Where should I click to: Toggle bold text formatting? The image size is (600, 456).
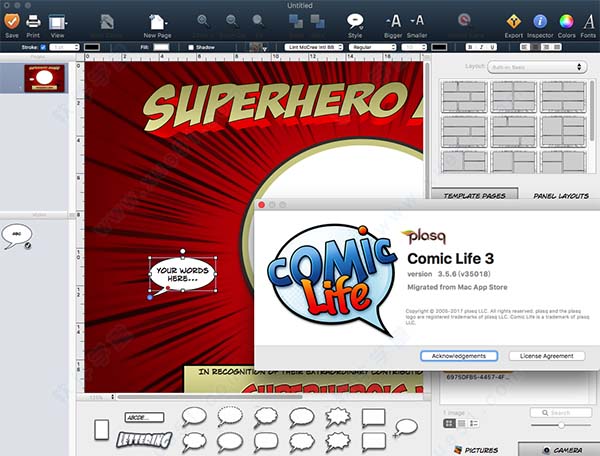coord(471,47)
